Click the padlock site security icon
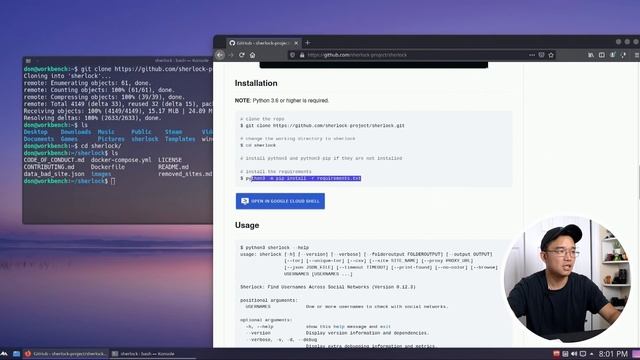640x360 pixels. click(302, 55)
